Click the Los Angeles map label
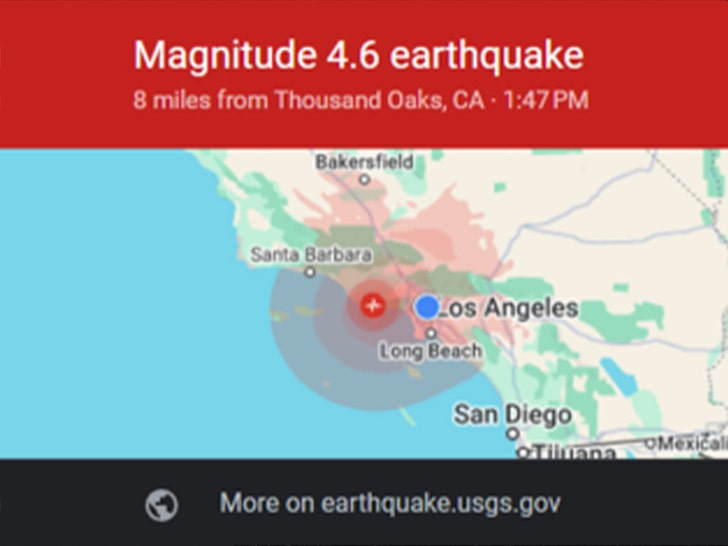 pos(508,308)
